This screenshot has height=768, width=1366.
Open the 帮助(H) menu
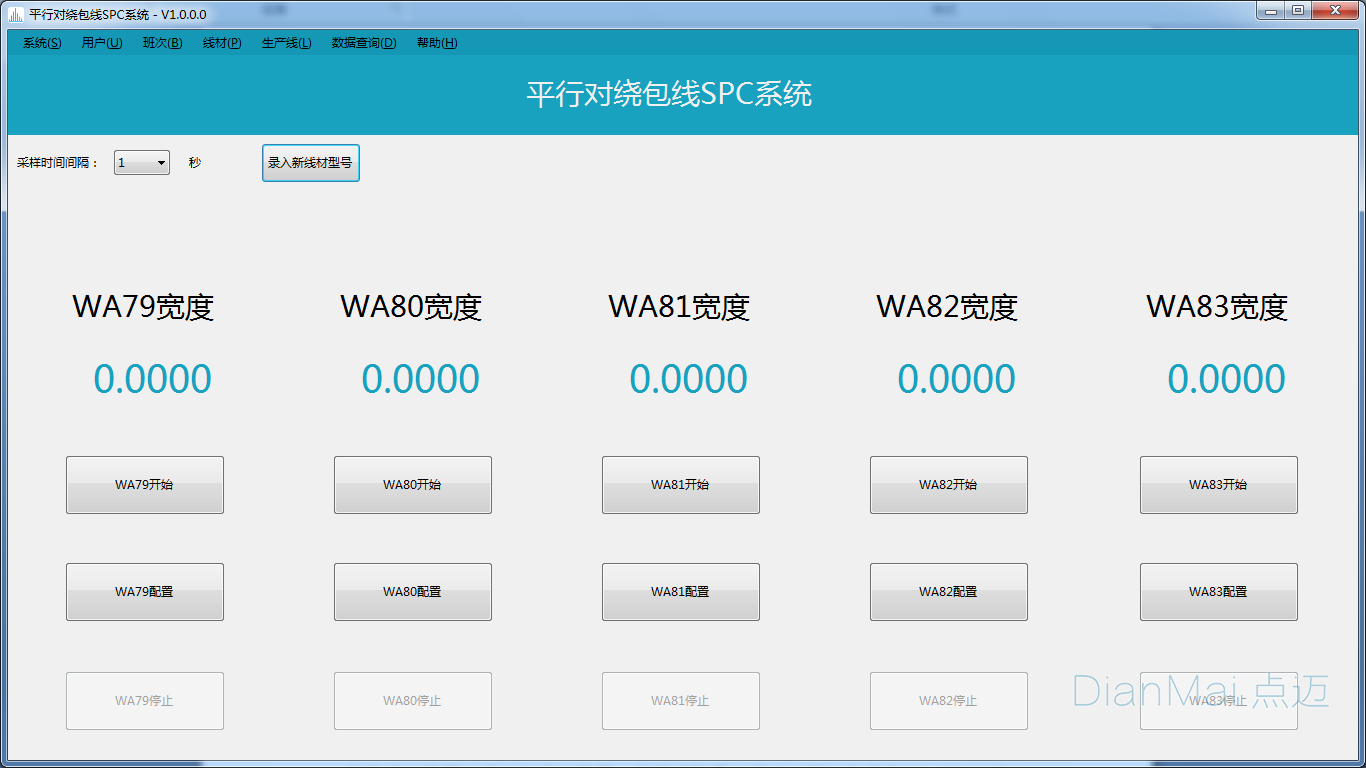point(437,43)
